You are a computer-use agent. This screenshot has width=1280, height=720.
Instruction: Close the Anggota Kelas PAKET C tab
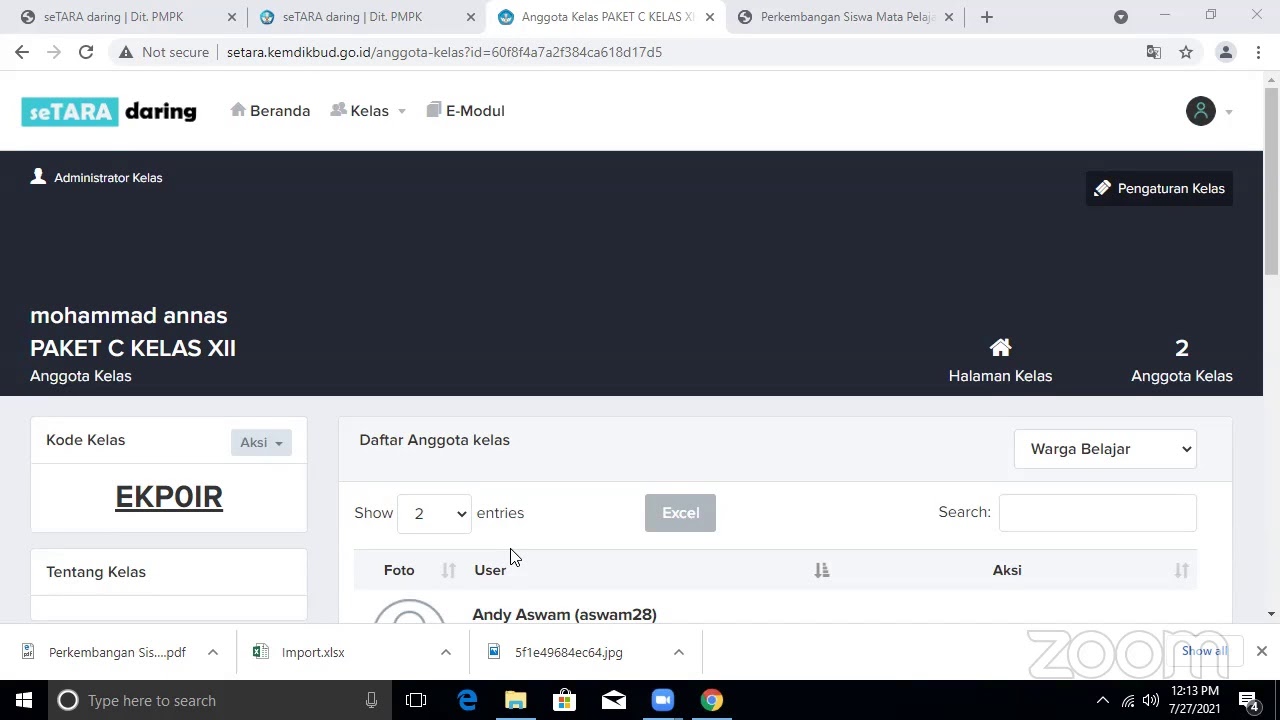pos(710,17)
